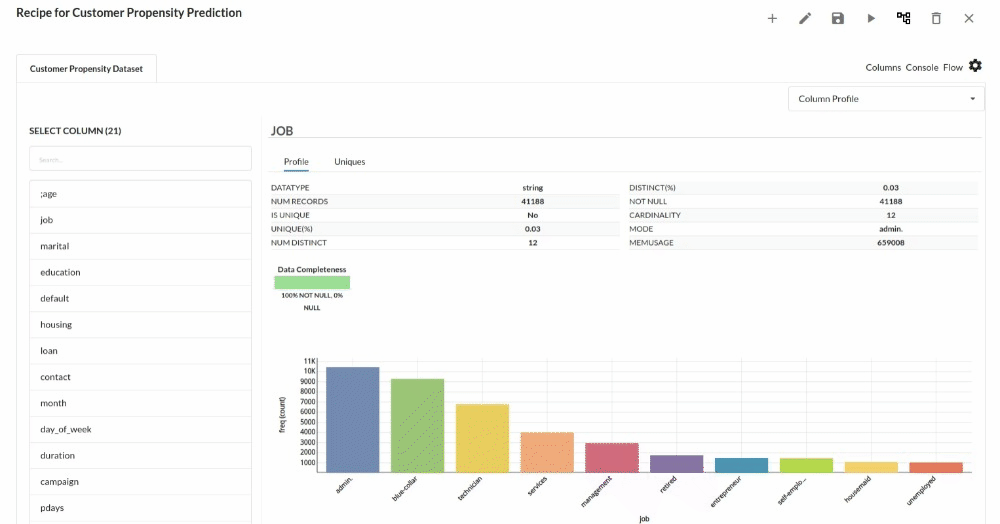Click the unemployed bar in chart
1000x524 pixels.
(936, 467)
